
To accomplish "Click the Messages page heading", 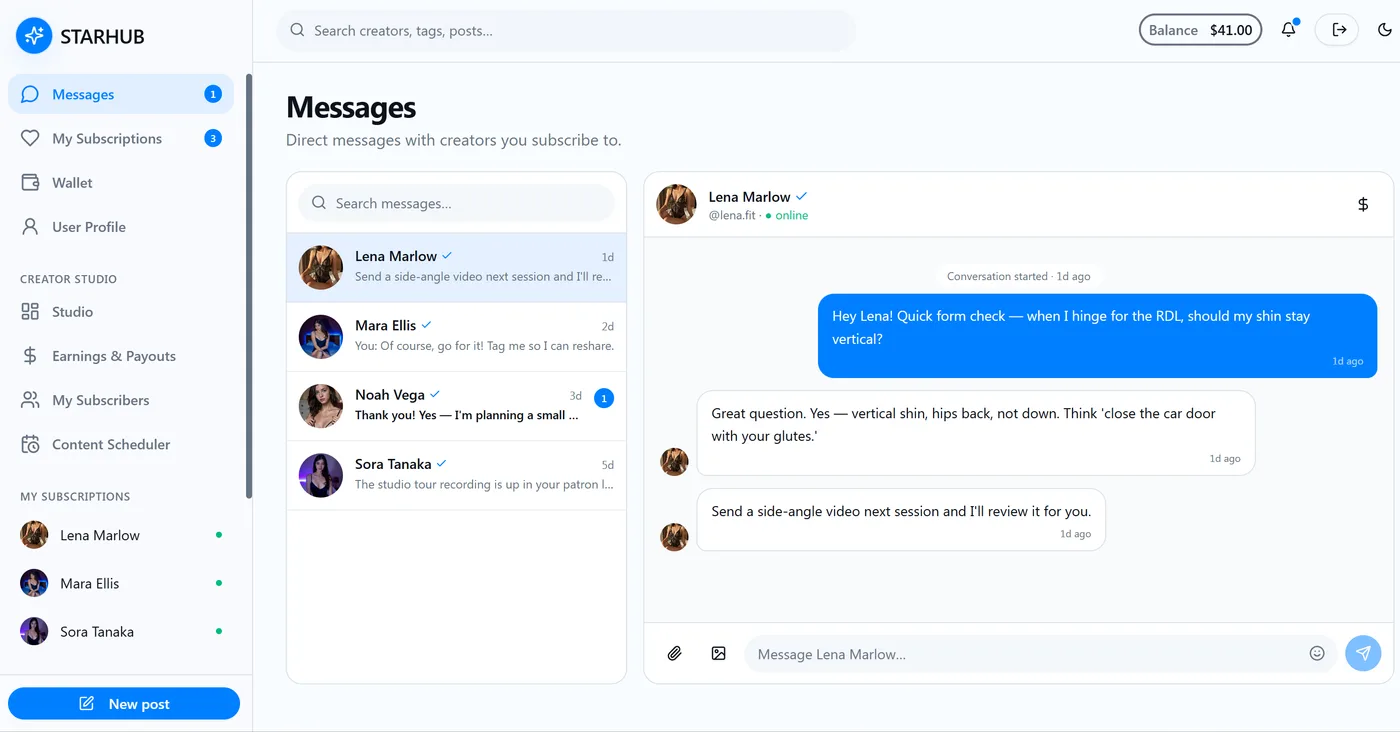I will click(x=351, y=107).
